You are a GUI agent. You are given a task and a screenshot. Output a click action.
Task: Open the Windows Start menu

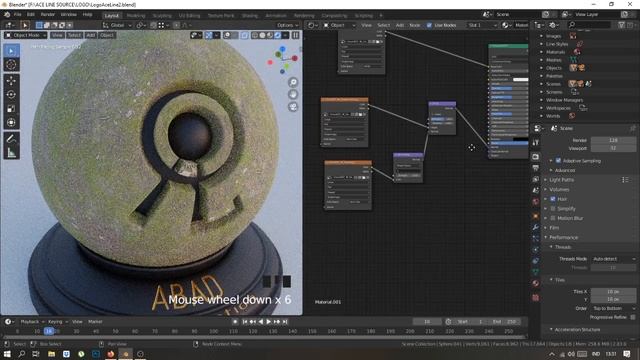tap(7, 354)
